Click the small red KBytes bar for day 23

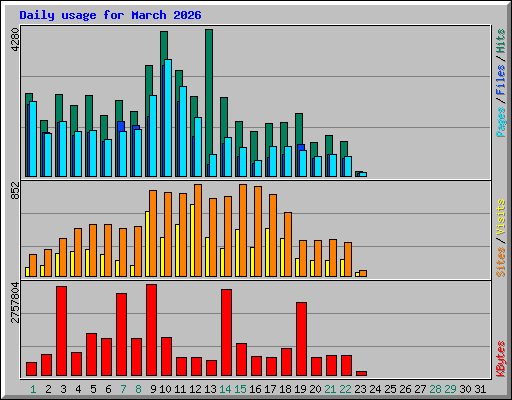361,374
